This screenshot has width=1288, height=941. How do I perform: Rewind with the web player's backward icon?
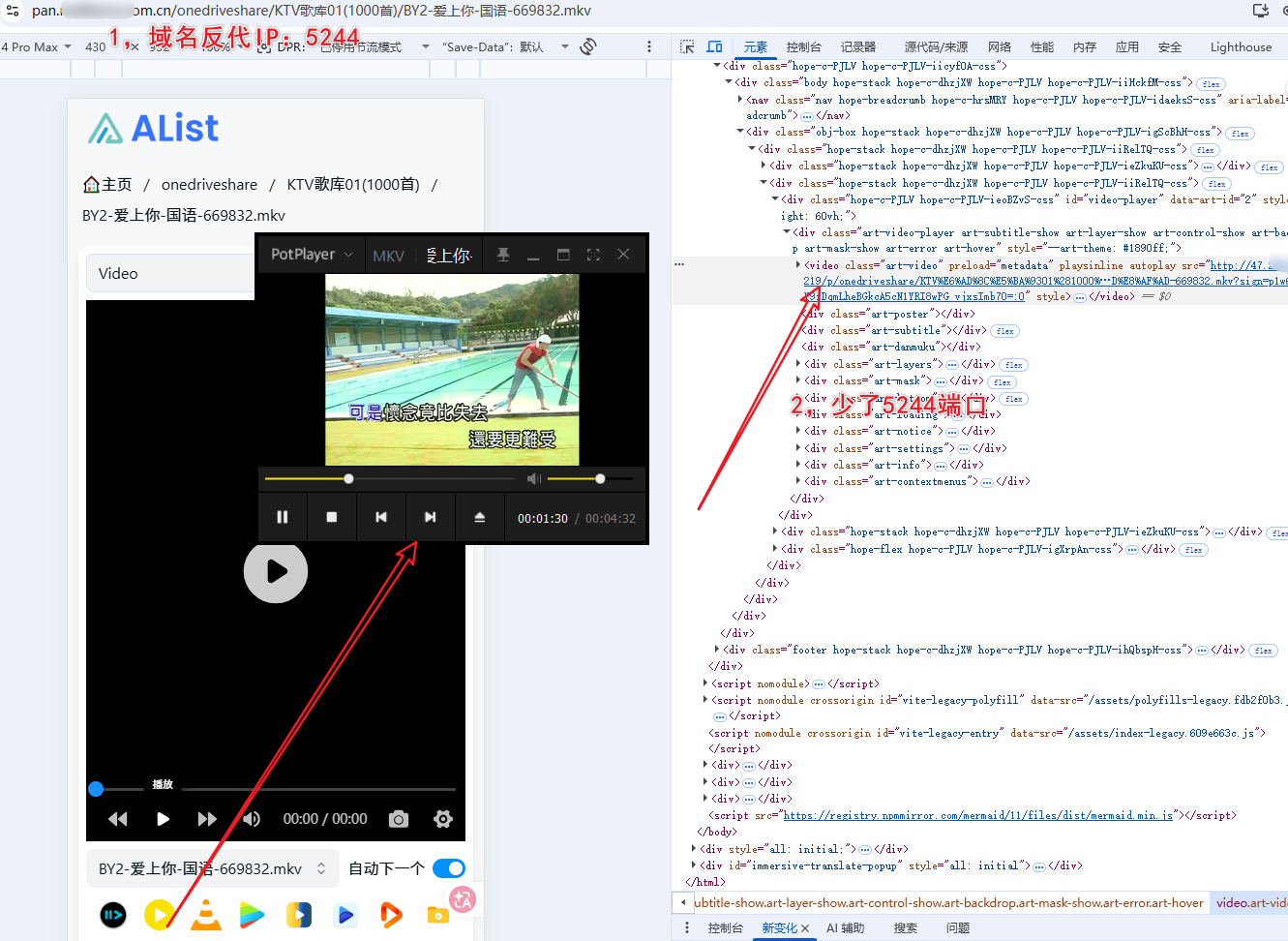point(118,819)
